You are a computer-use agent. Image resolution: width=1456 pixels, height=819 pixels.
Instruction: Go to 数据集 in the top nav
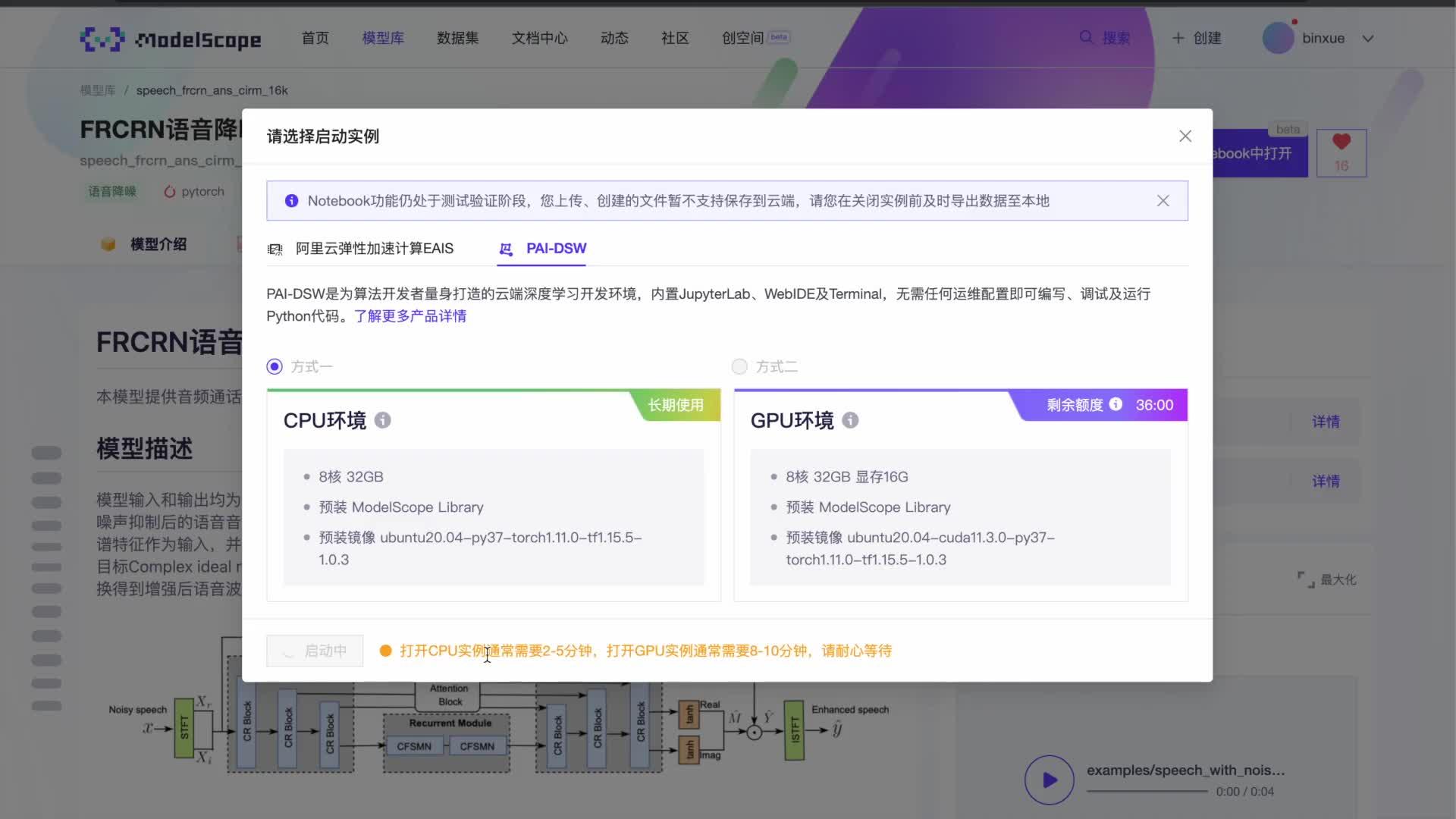[457, 38]
